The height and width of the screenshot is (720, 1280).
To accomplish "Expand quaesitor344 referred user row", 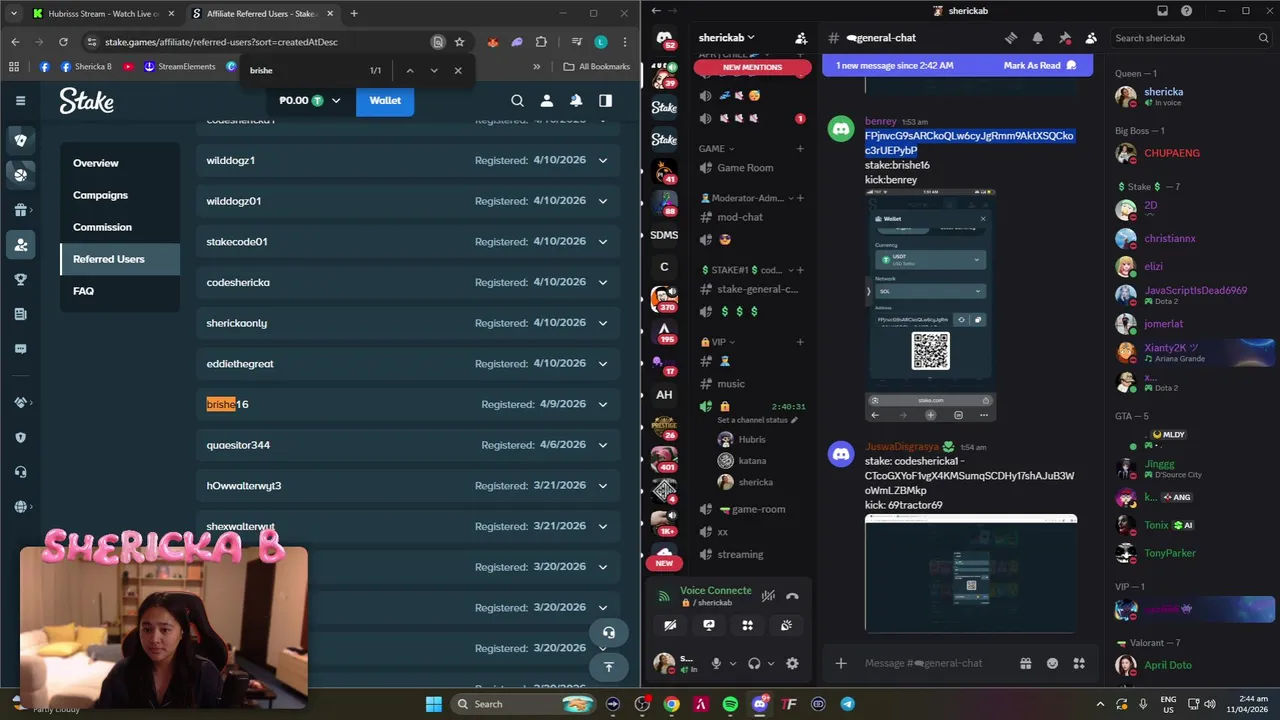I will pyautogui.click(x=602, y=445).
